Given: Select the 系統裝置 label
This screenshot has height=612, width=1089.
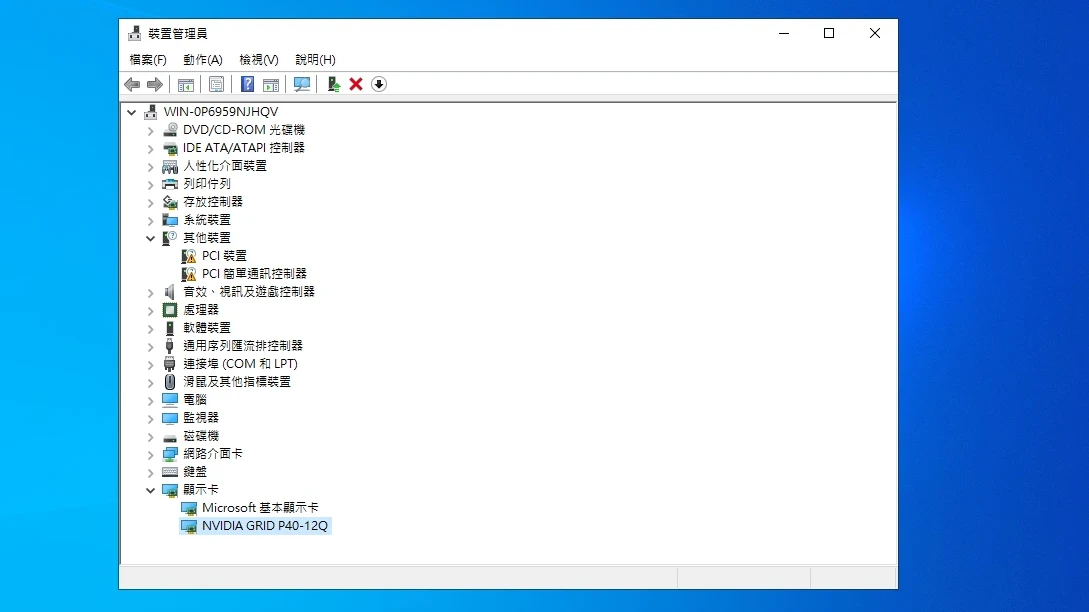Looking at the screenshot, I should (x=207, y=220).
